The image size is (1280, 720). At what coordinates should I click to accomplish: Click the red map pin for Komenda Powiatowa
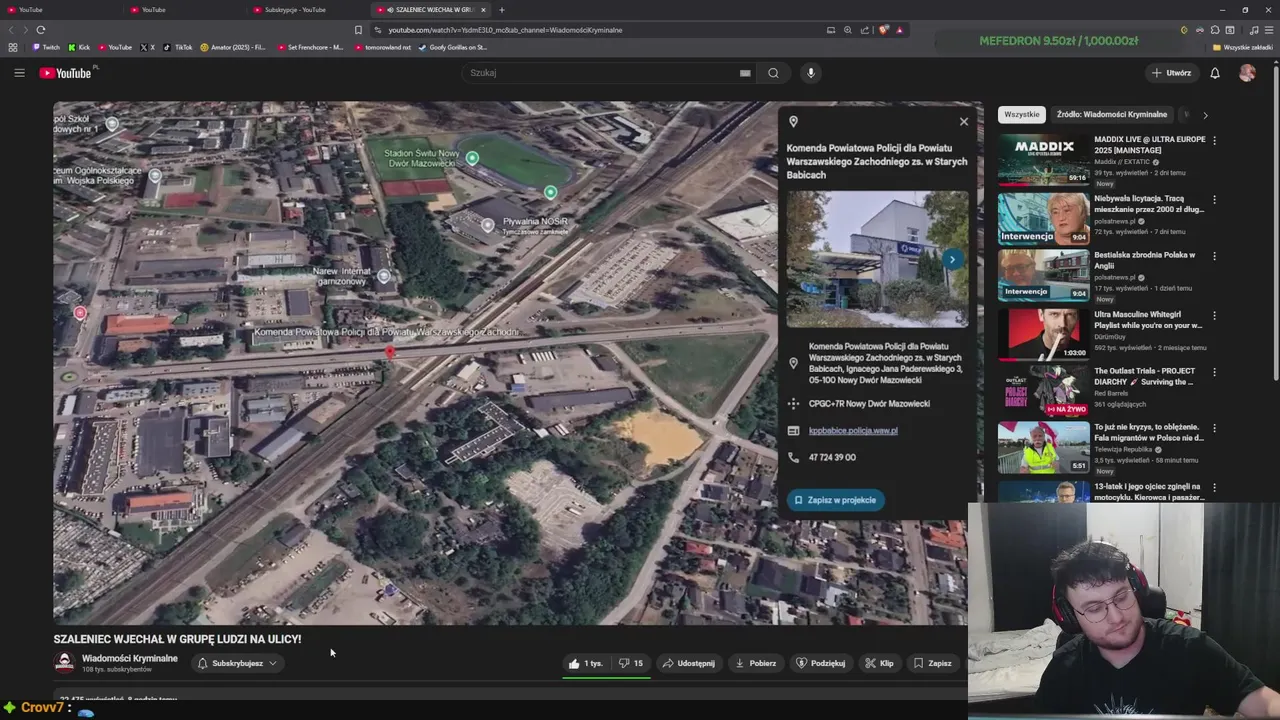point(390,352)
